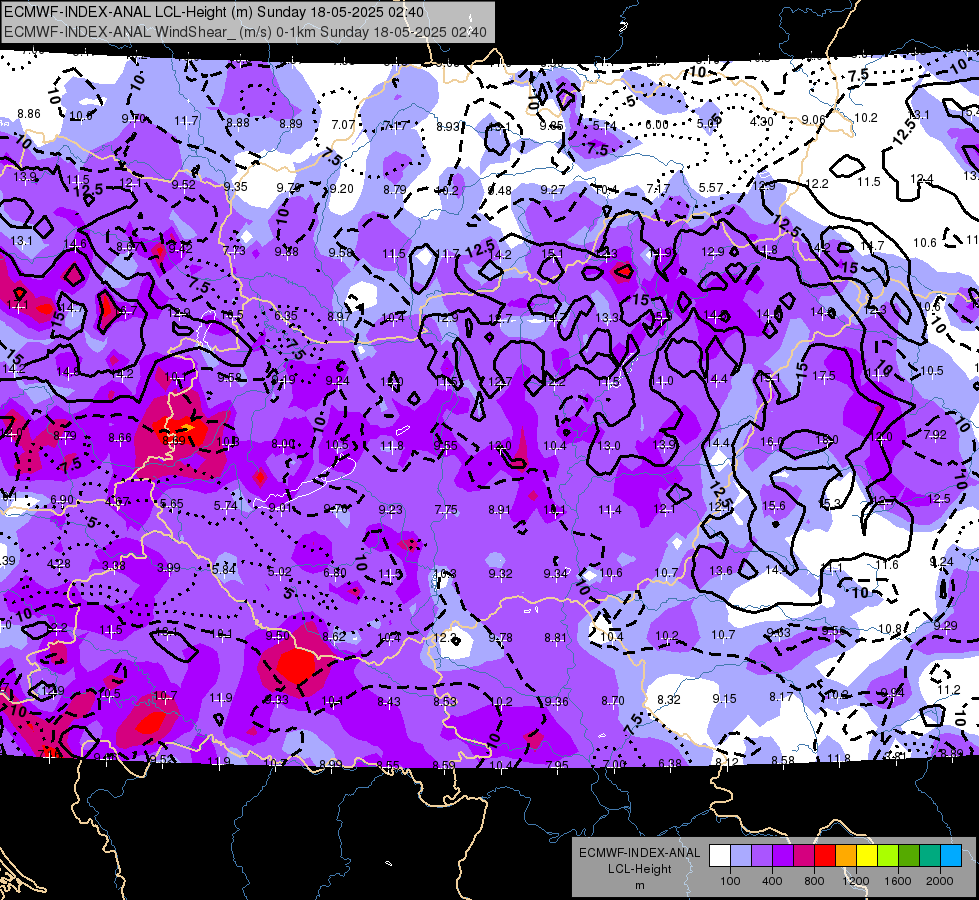The height and width of the screenshot is (900, 979).
Task: Click the WindShear_ (m/s) 0-1km header line
Action: pos(245,32)
